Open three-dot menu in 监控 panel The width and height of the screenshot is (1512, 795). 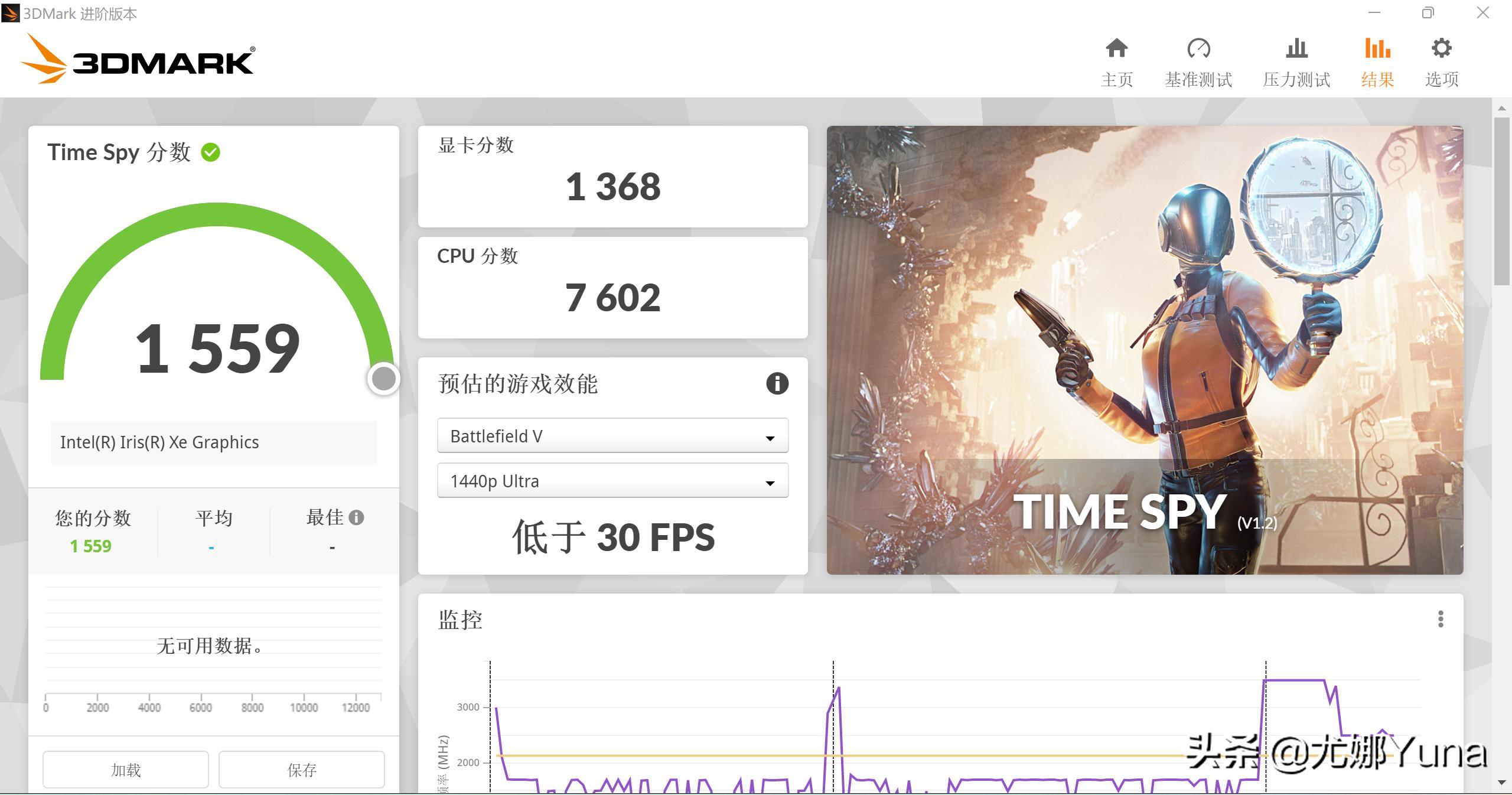pyautogui.click(x=1441, y=619)
